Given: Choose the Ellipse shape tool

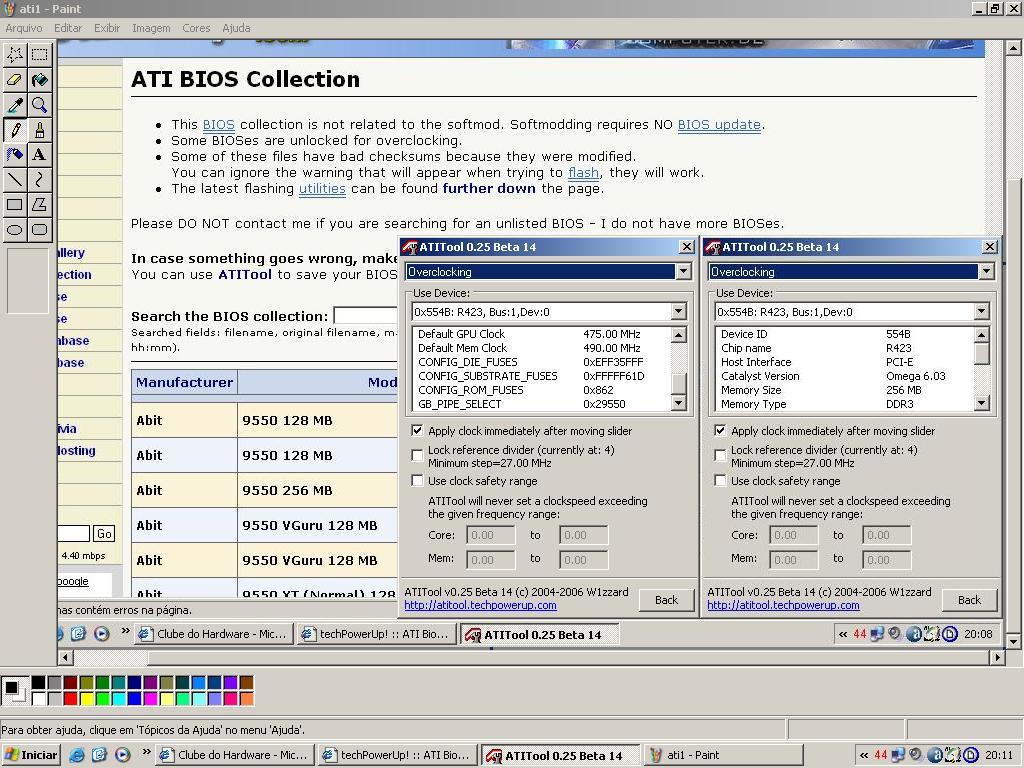Looking at the screenshot, I should [14, 230].
